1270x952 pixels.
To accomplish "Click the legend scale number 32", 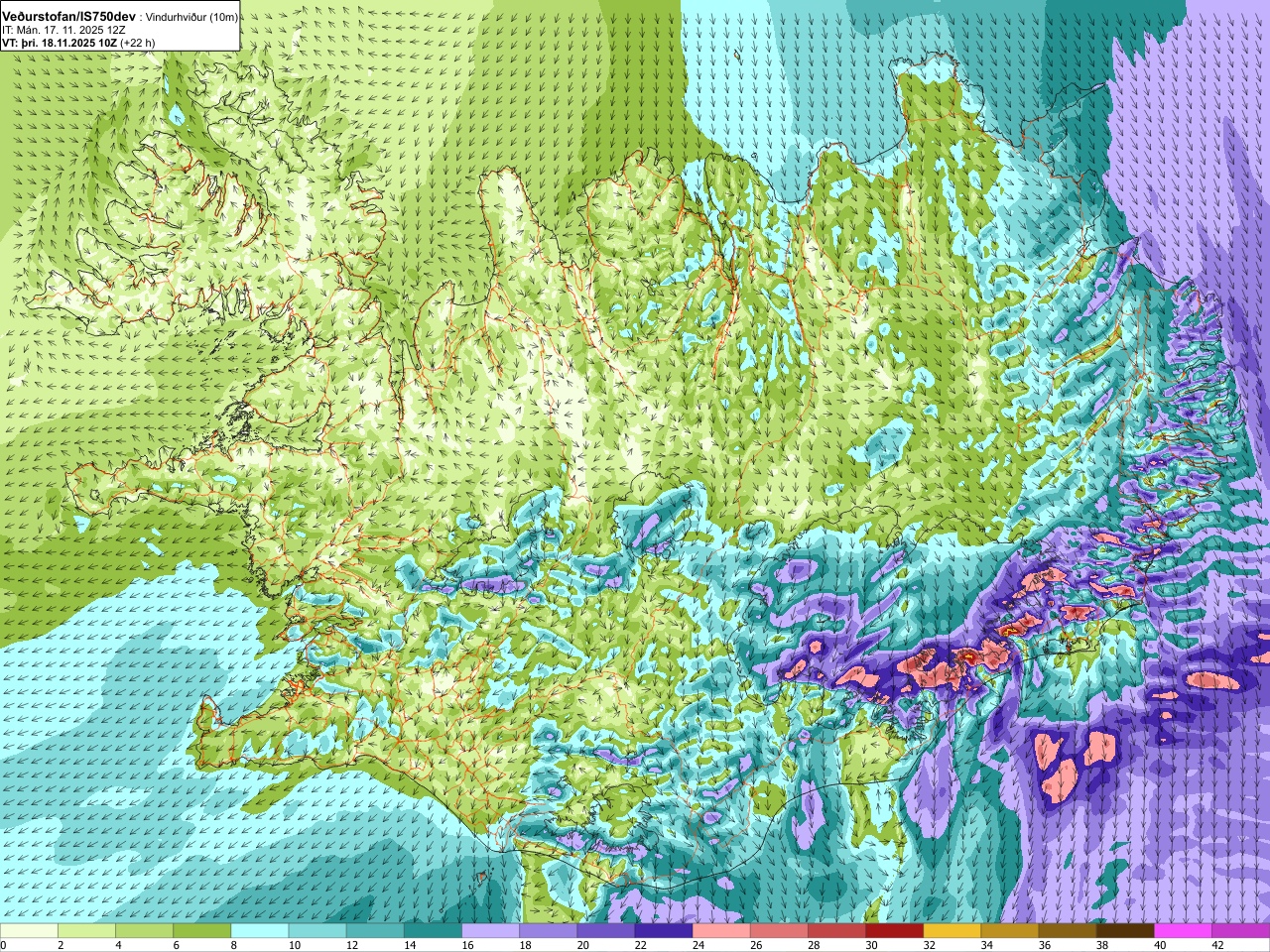I will [930, 946].
